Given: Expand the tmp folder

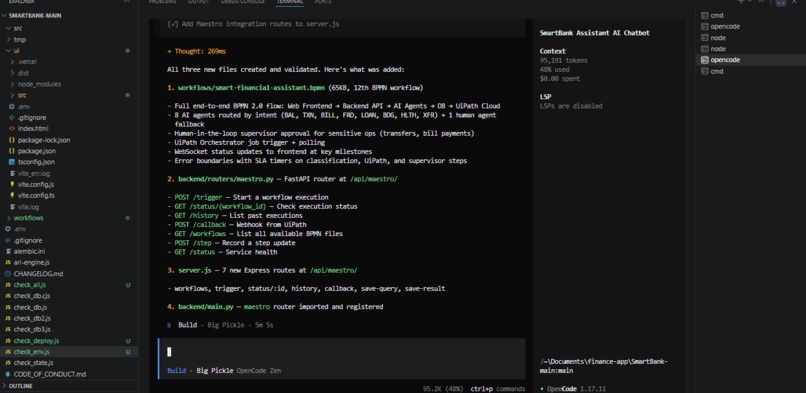Looking at the screenshot, I should tap(20, 40).
